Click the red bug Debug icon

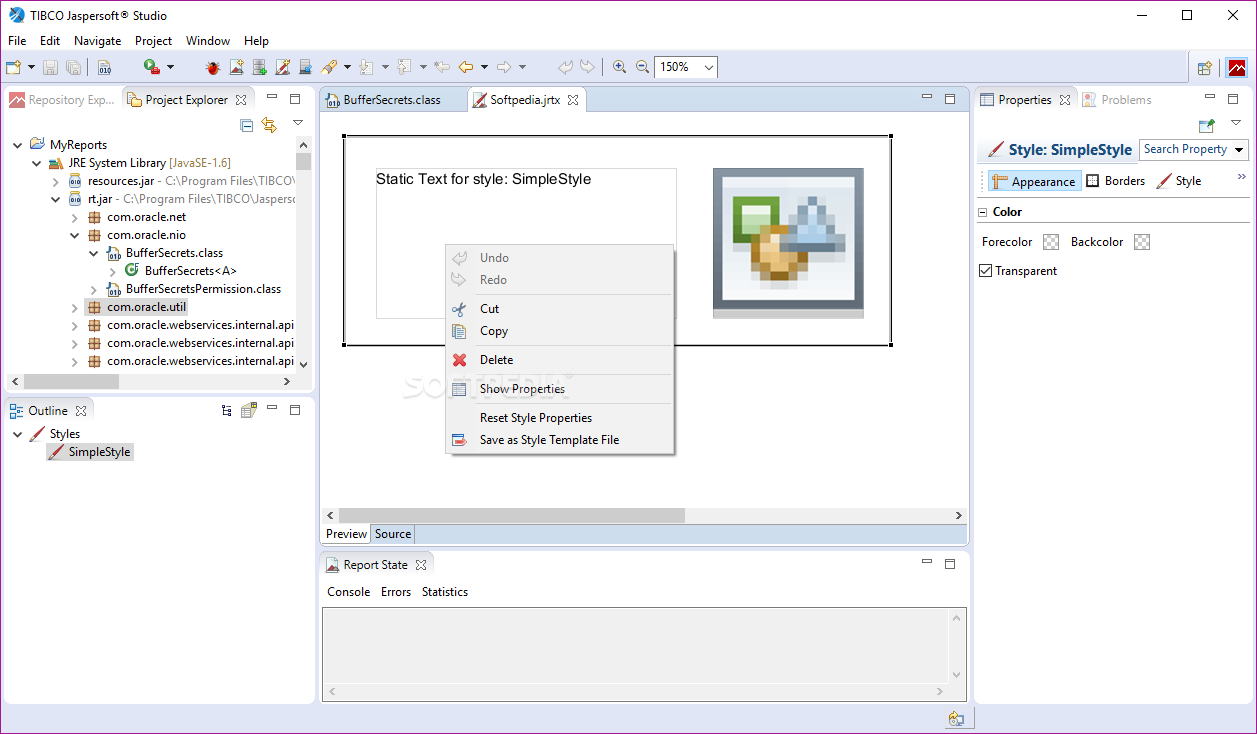coord(213,67)
